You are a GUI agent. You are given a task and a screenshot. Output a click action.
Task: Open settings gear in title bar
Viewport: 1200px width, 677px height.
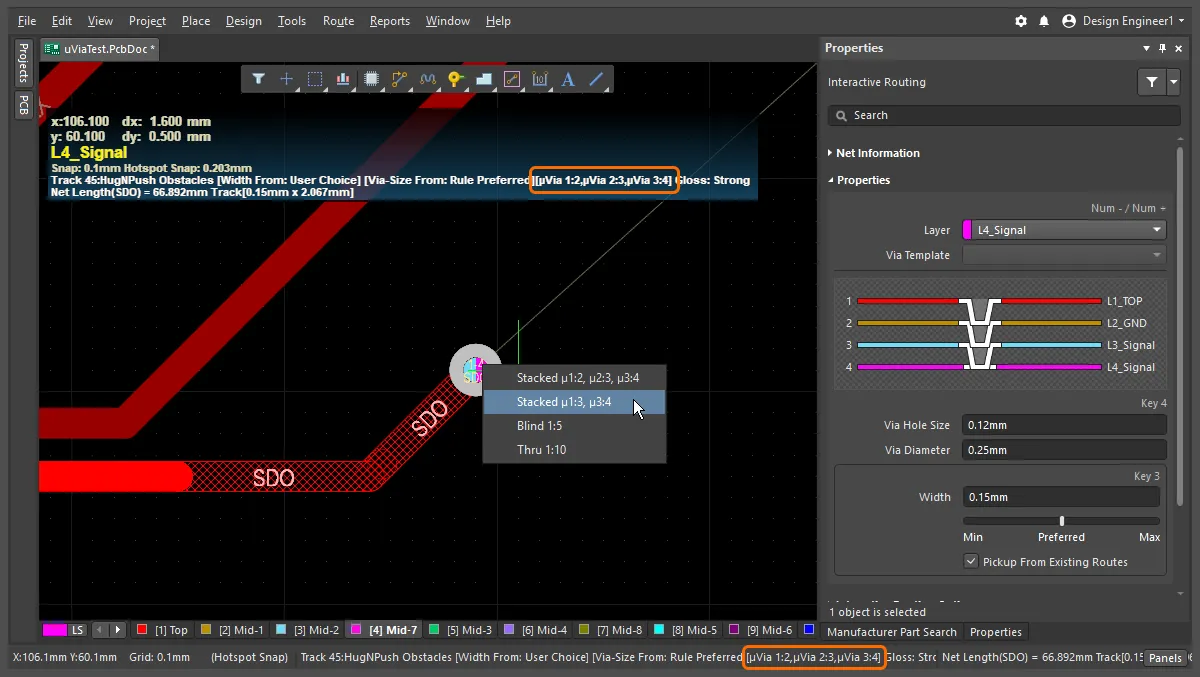(1021, 21)
